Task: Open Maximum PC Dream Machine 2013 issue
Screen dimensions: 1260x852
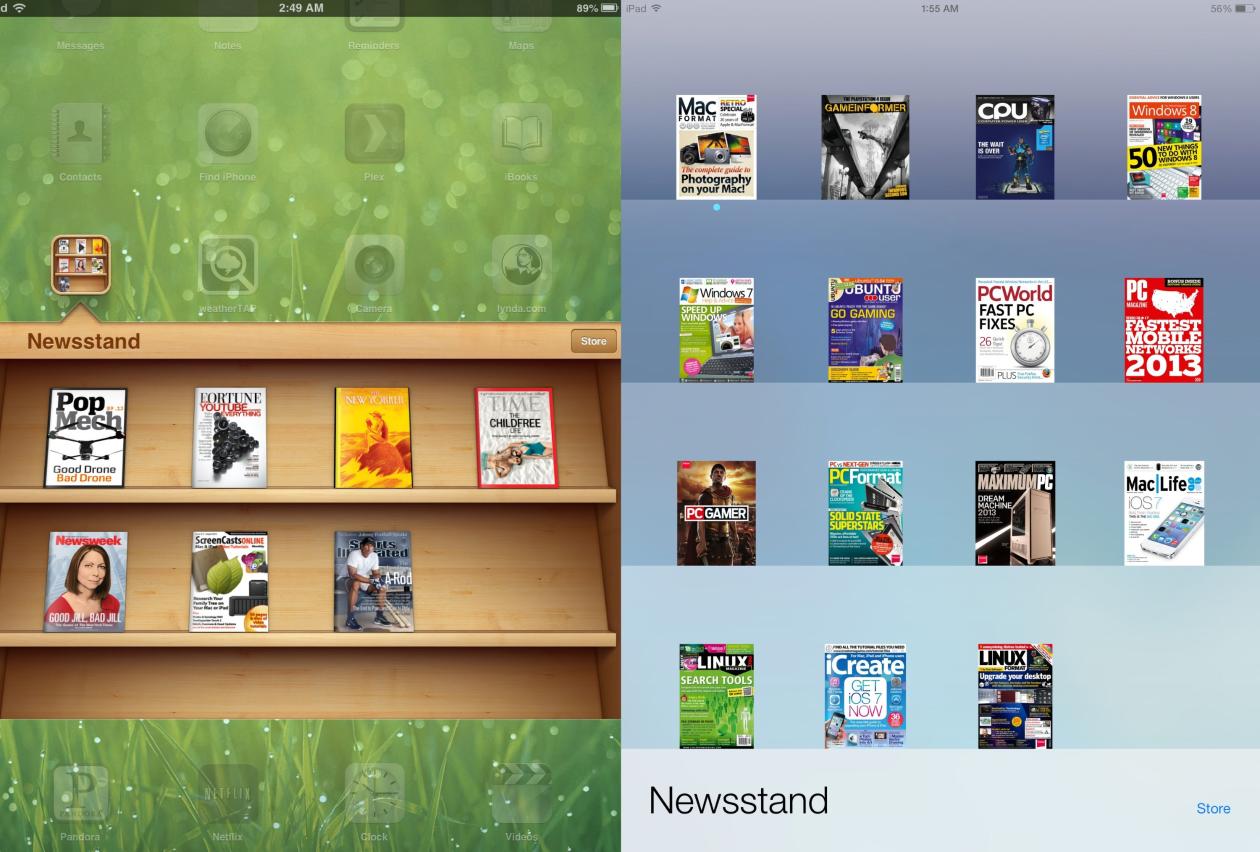Action: pyautogui.click(x=1015, y=513)
